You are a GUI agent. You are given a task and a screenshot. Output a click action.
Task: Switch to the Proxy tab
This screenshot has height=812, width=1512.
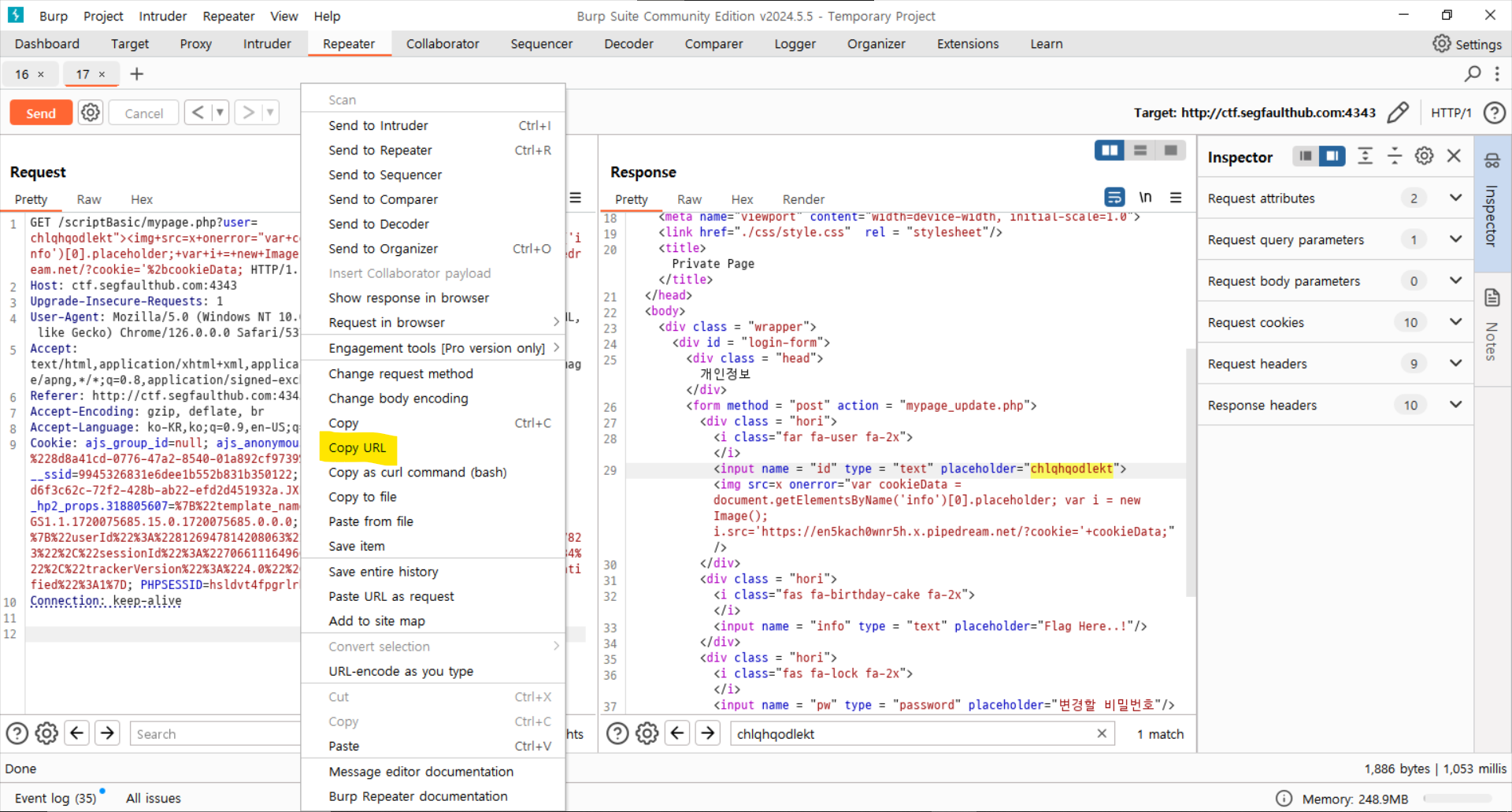(x=195, y=44)
